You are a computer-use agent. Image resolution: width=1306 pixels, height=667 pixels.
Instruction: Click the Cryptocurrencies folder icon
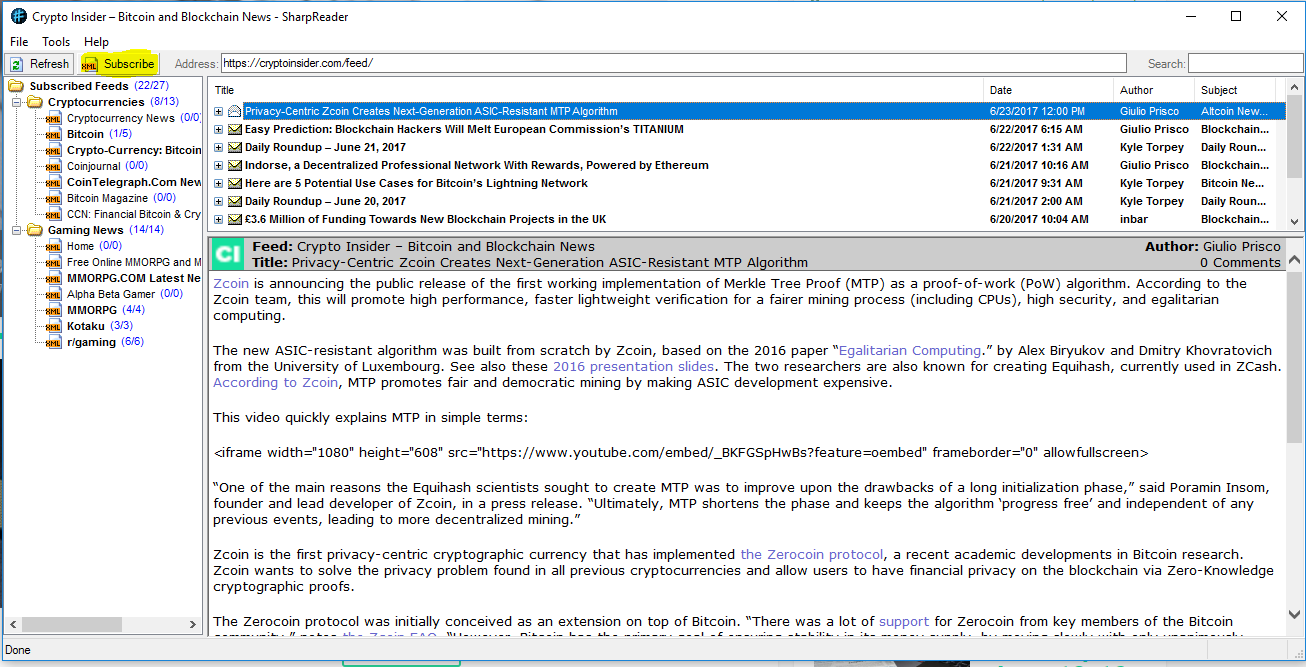[x=35, y=102]
